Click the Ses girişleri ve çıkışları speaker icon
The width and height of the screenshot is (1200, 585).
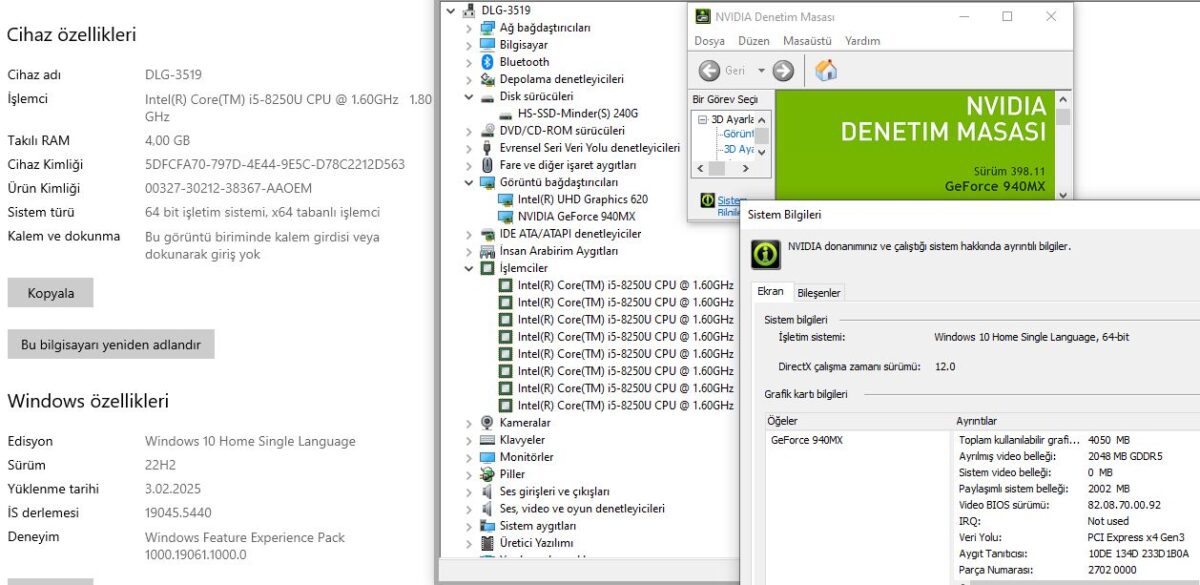tap(487, 491)
